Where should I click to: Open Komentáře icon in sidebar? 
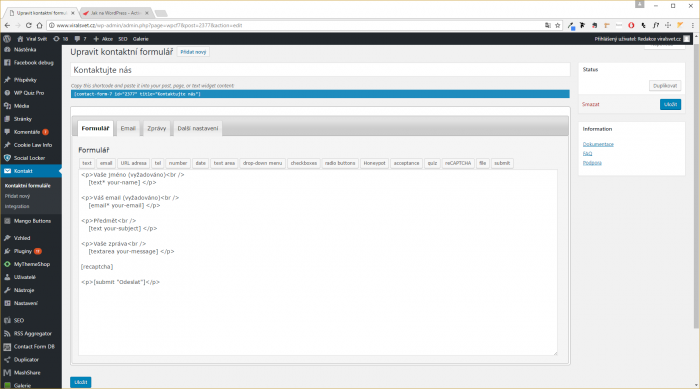[7, 132]
